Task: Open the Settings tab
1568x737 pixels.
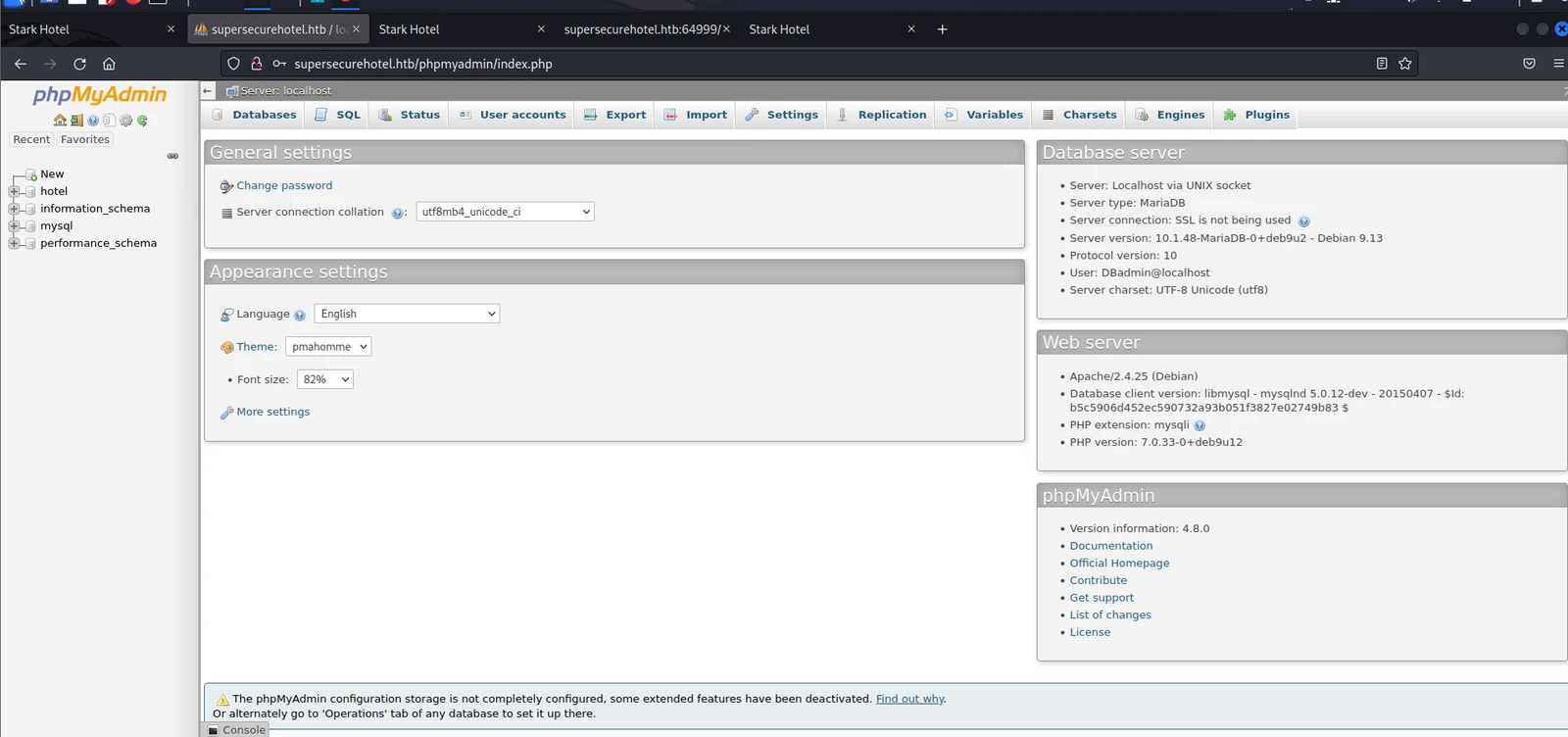Action: tap(782, 116)
